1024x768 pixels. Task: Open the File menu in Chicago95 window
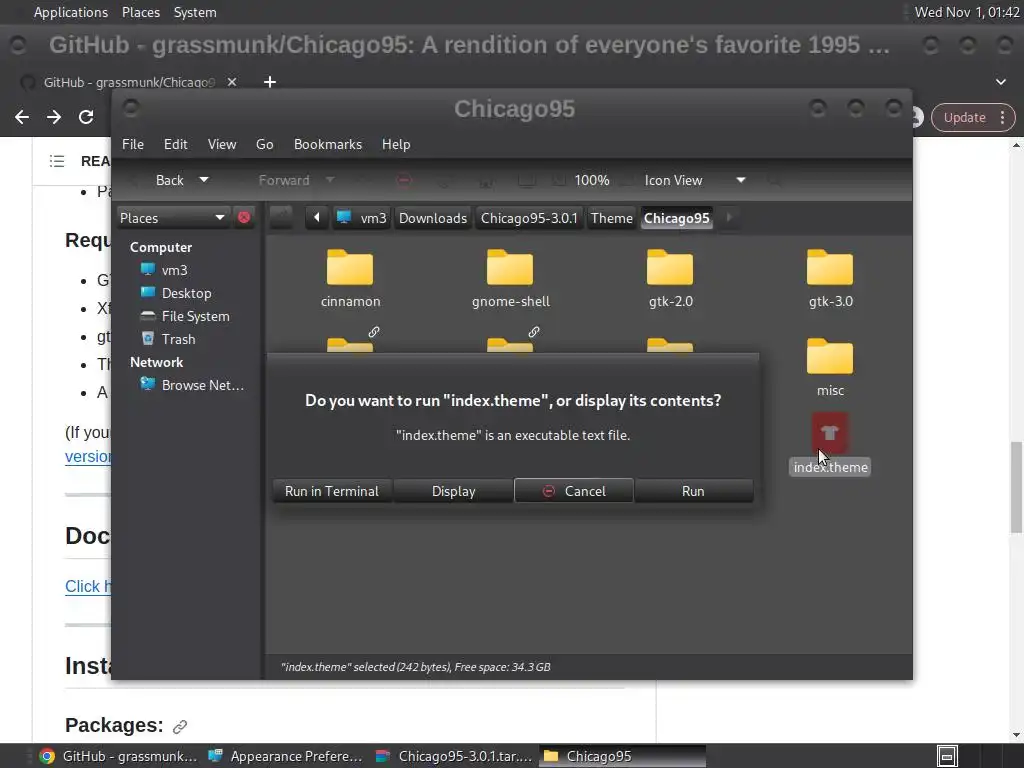coord(133,144)
